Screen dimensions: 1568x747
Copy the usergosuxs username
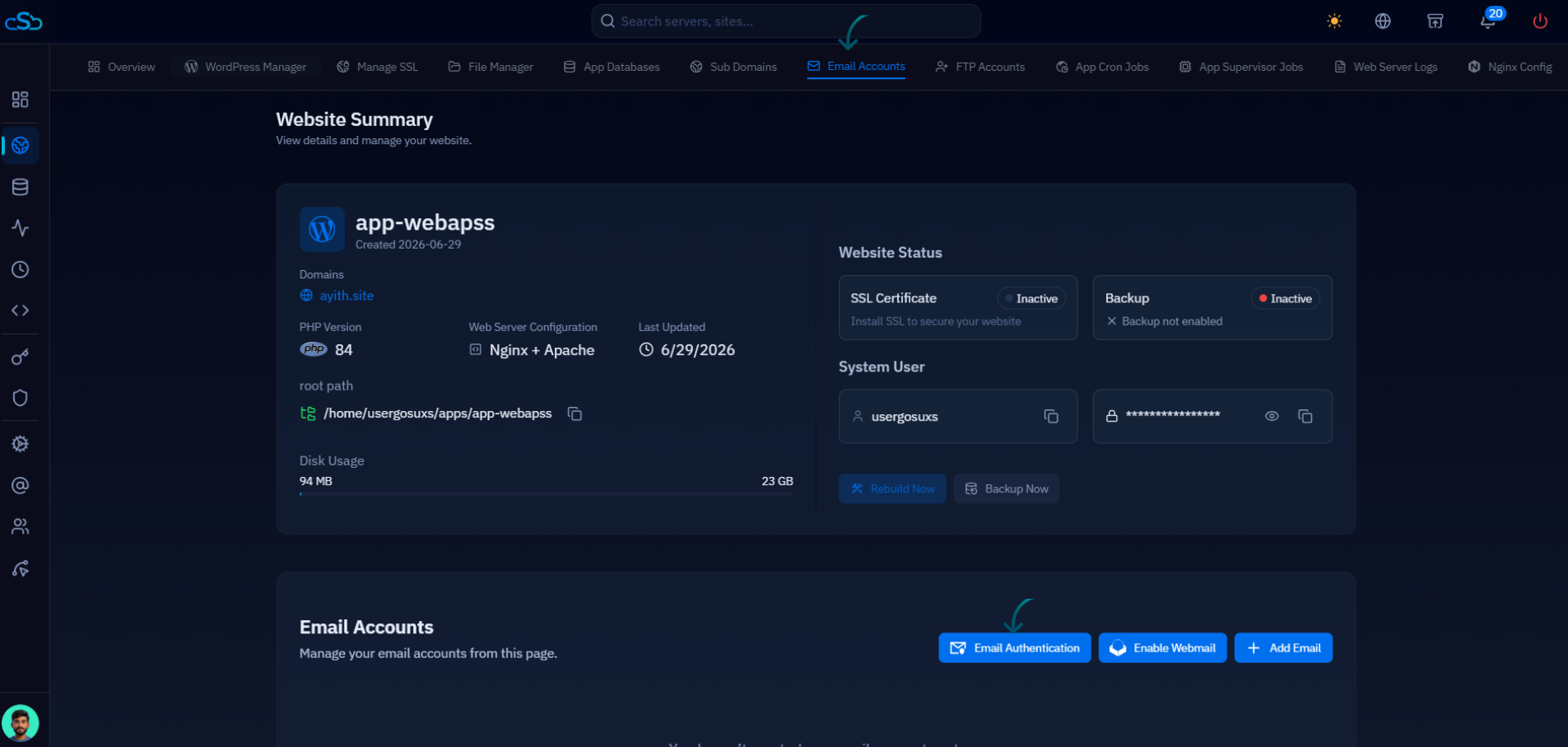point(1051,416)
